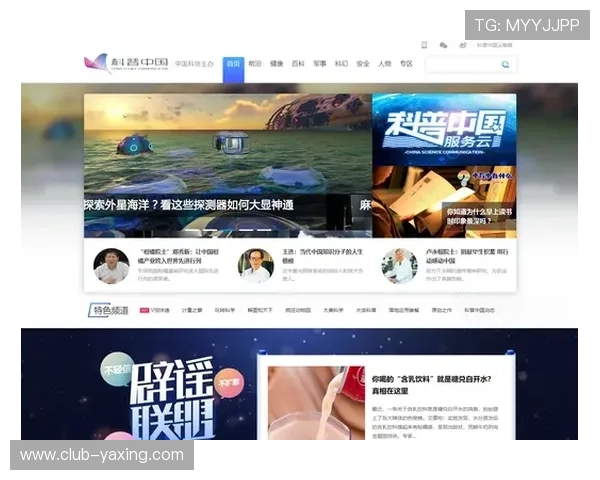The width and height of the screenshot is (600, 480).
Task: Open the 专区 navigation item
Action: point(406,64)
